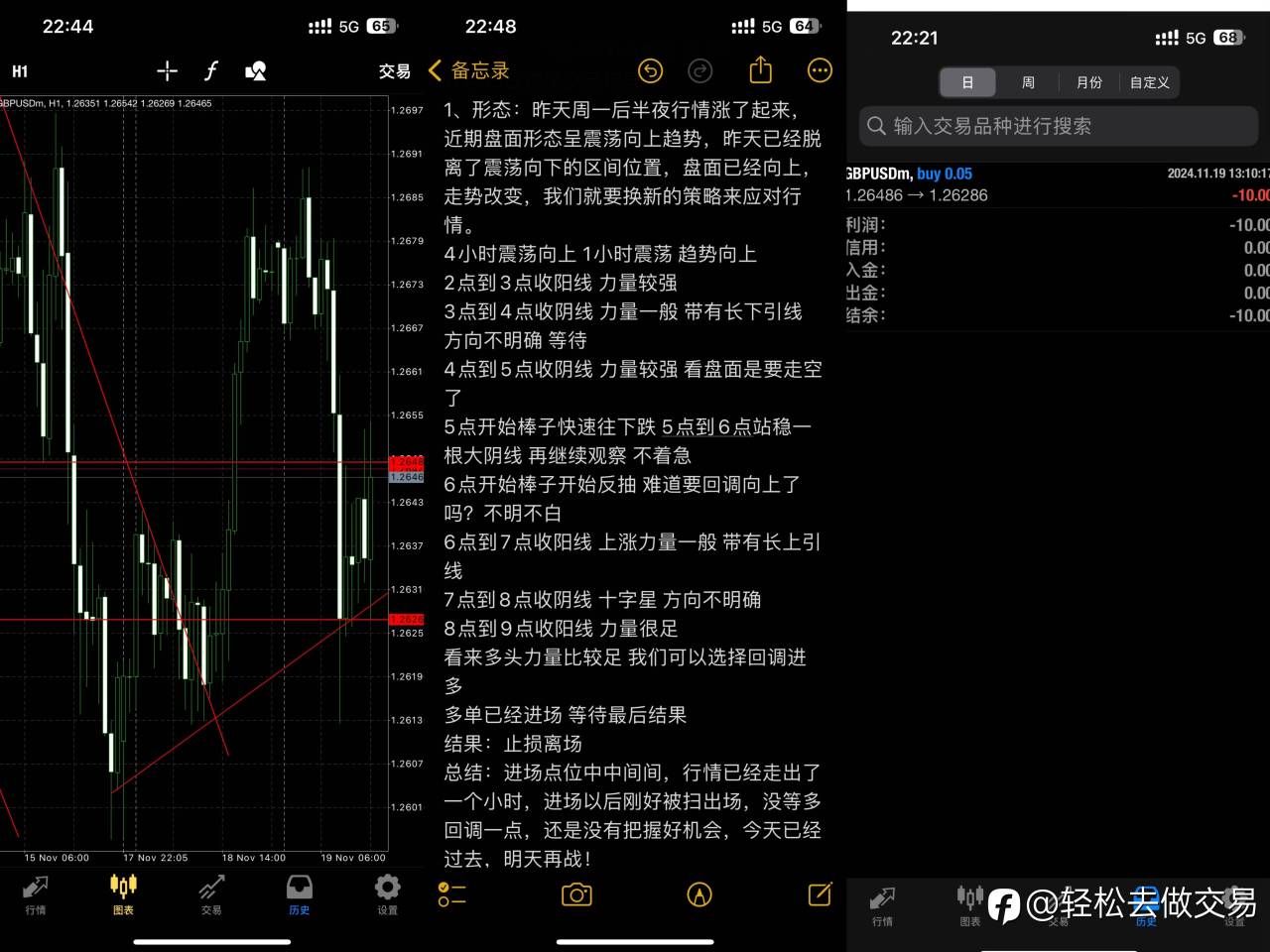Select the 日 period segment
This screenshot has width=1270, height=952.
(967, 82)
